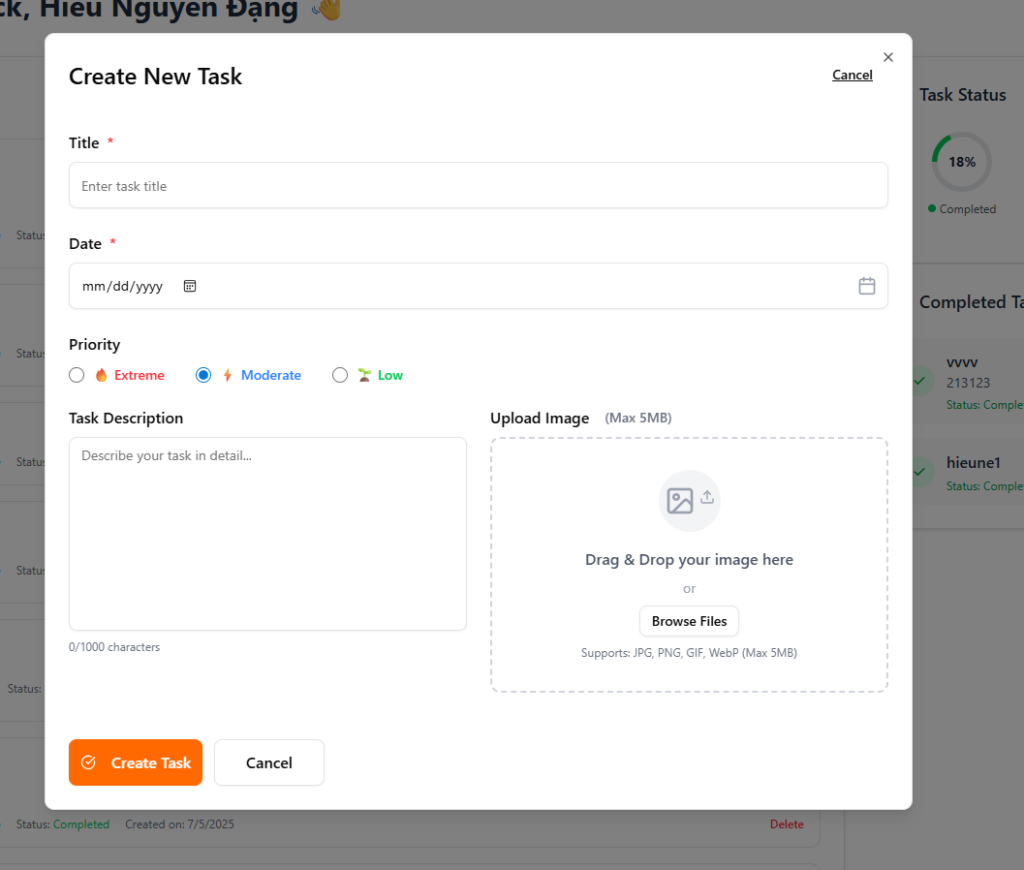Open the Browse Files picker
Screen dimensions: 1024x870
689,621
